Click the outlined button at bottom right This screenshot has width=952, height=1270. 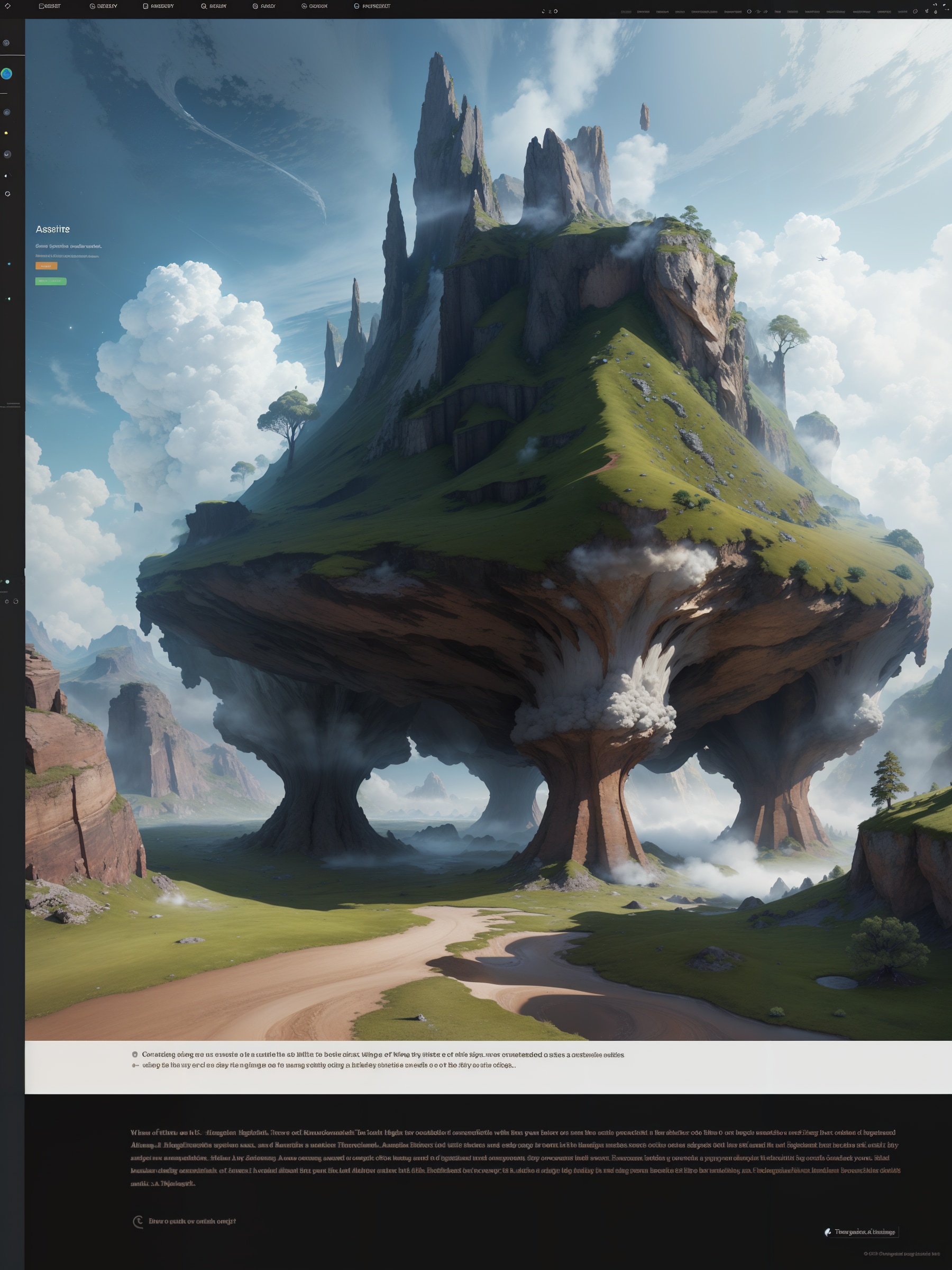coord(861,1231)
